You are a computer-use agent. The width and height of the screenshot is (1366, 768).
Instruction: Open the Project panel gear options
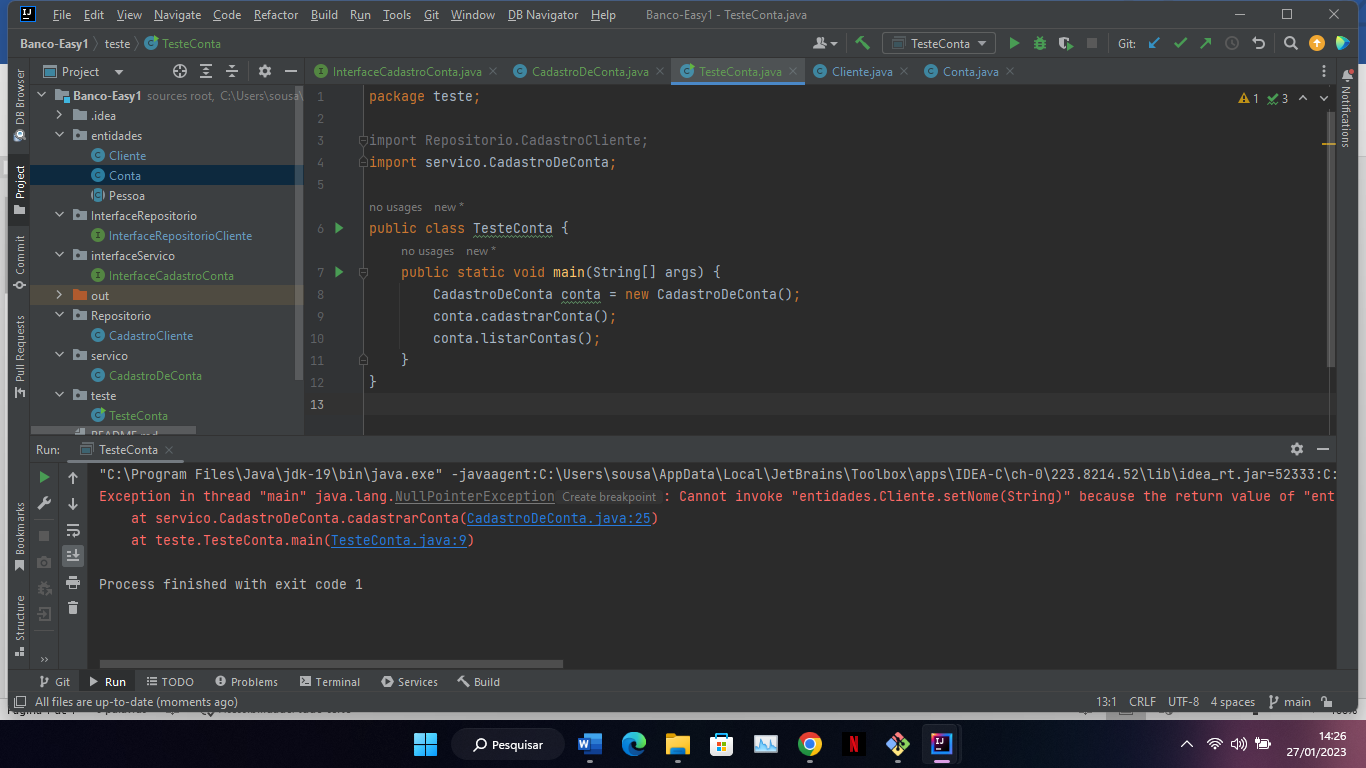point(265,72)
